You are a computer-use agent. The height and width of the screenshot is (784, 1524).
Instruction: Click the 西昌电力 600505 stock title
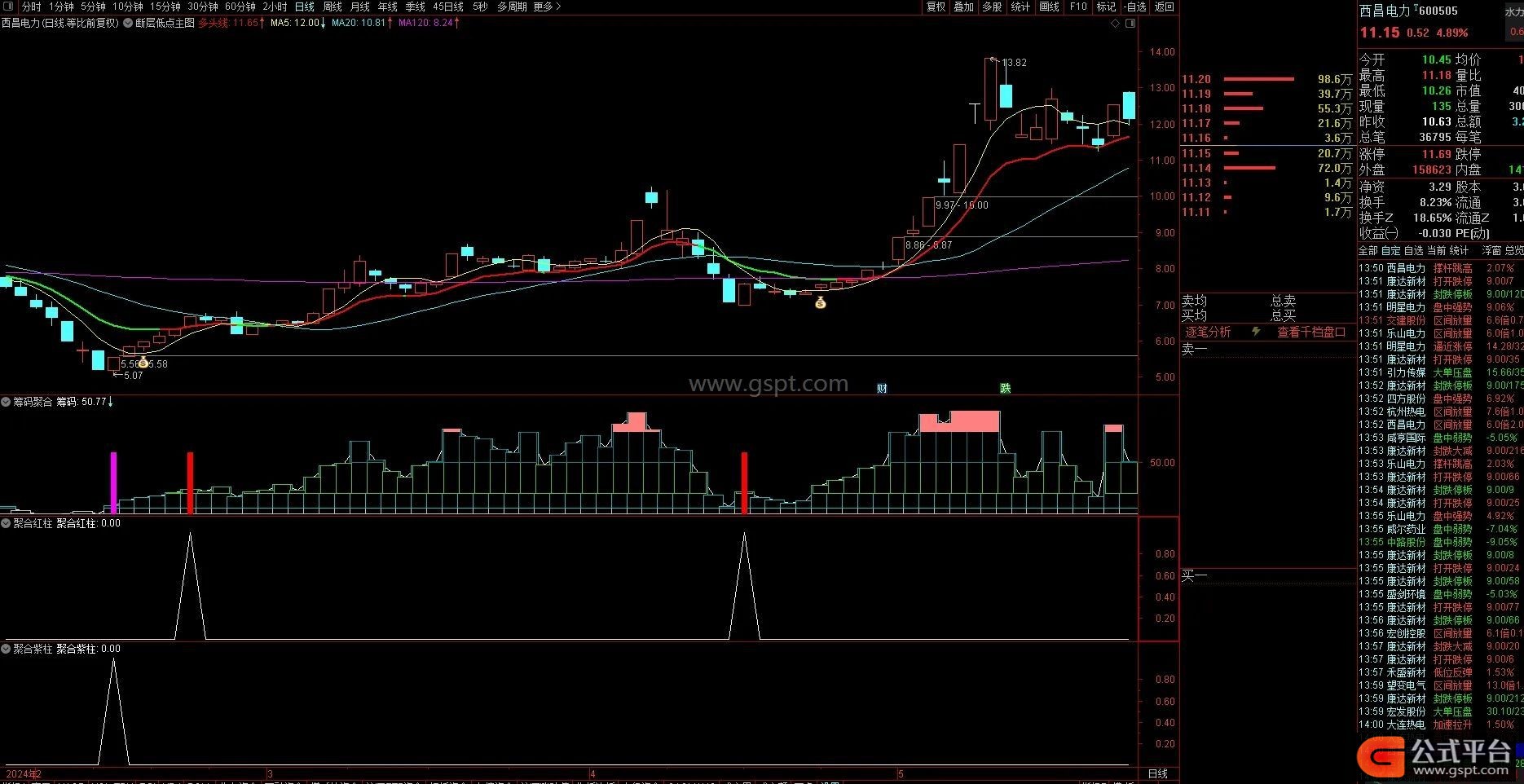(1409, 11)
